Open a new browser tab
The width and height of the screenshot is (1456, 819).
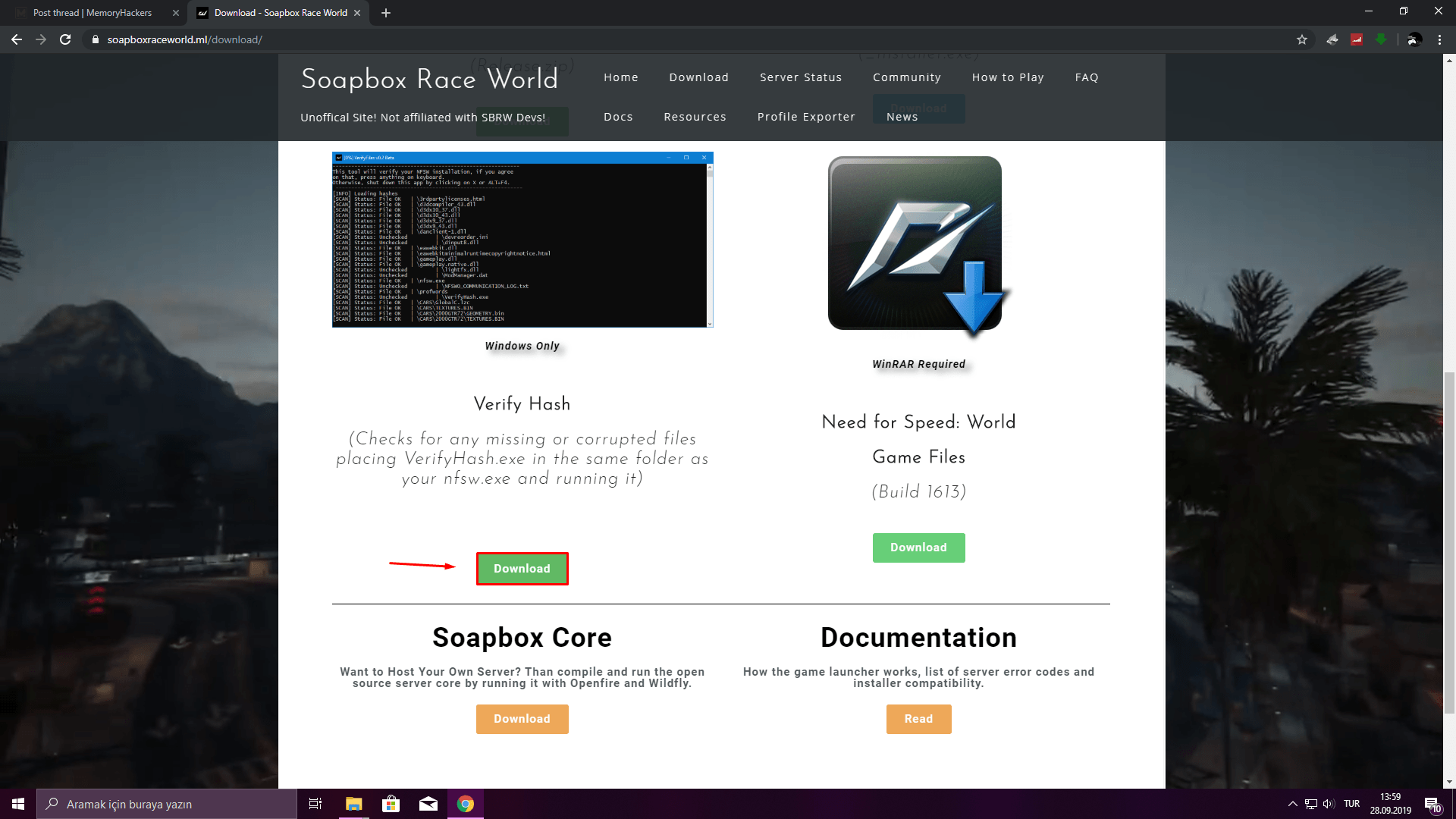386,13
